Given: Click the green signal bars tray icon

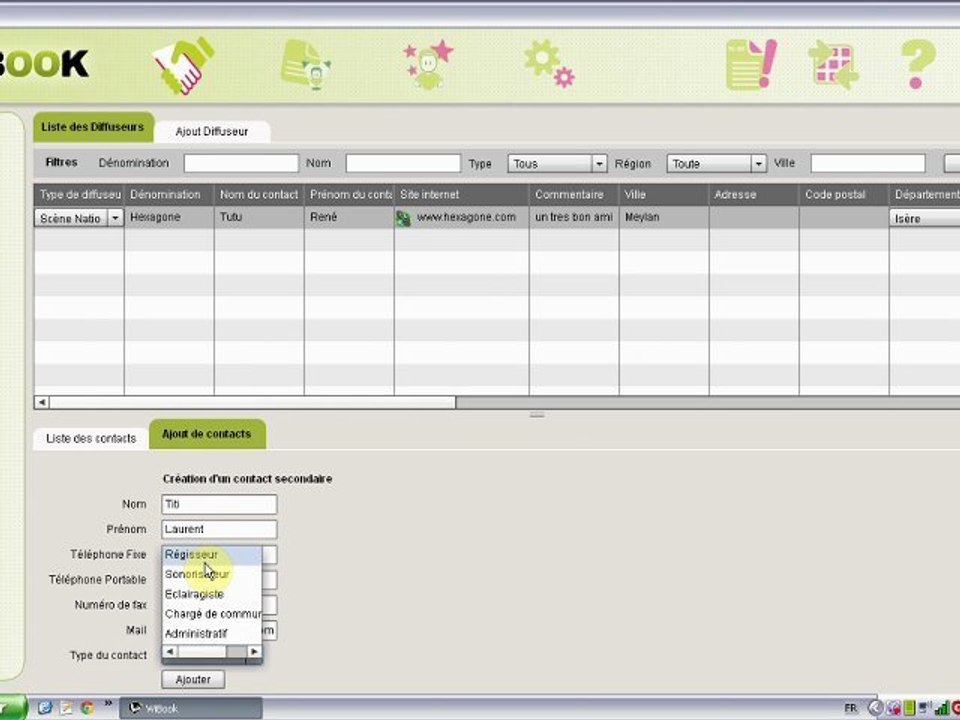Looking at the screenshot, I should click(x=941, y=709).
